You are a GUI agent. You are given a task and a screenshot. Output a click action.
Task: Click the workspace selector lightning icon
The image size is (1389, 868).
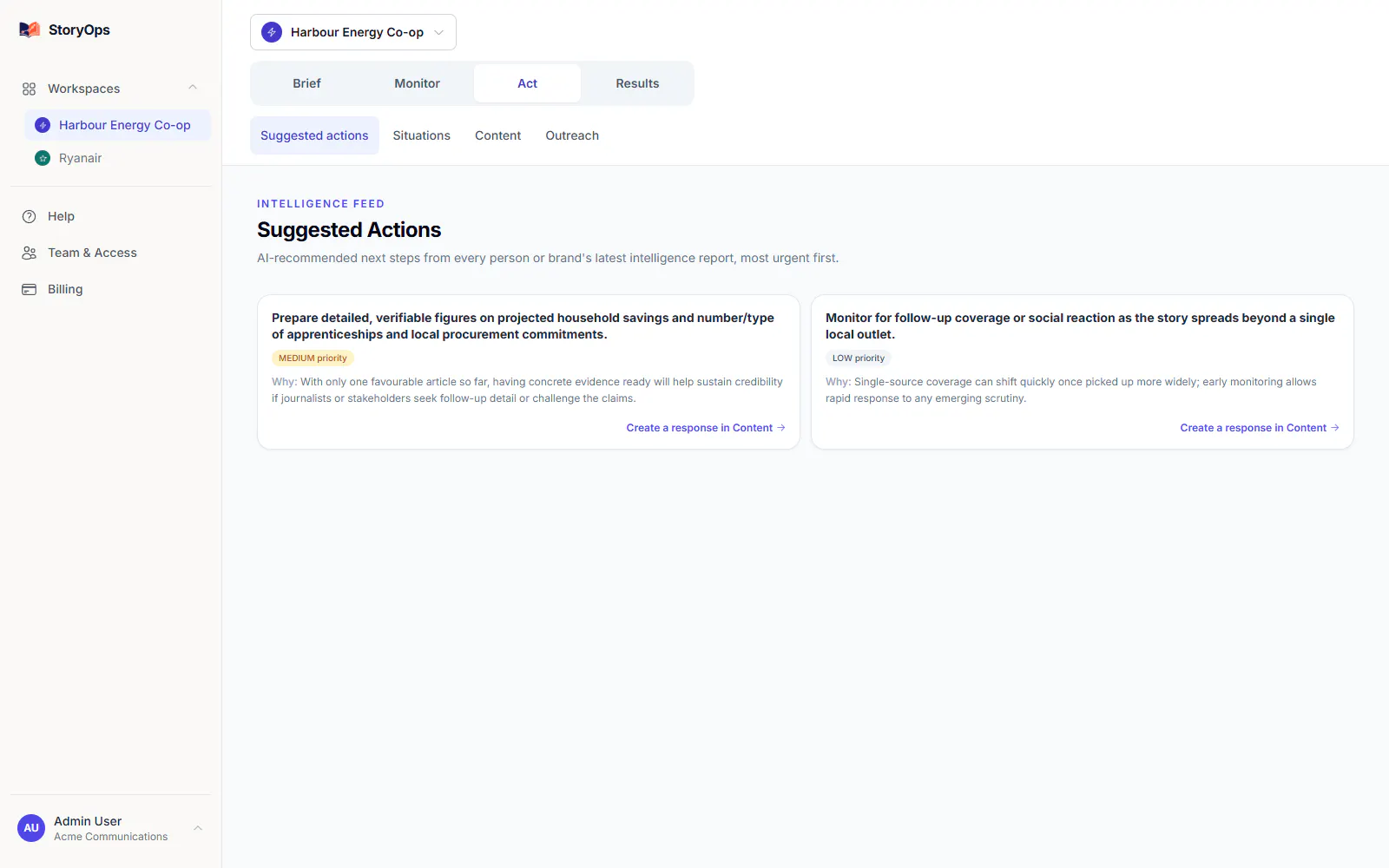click(272, 32)
